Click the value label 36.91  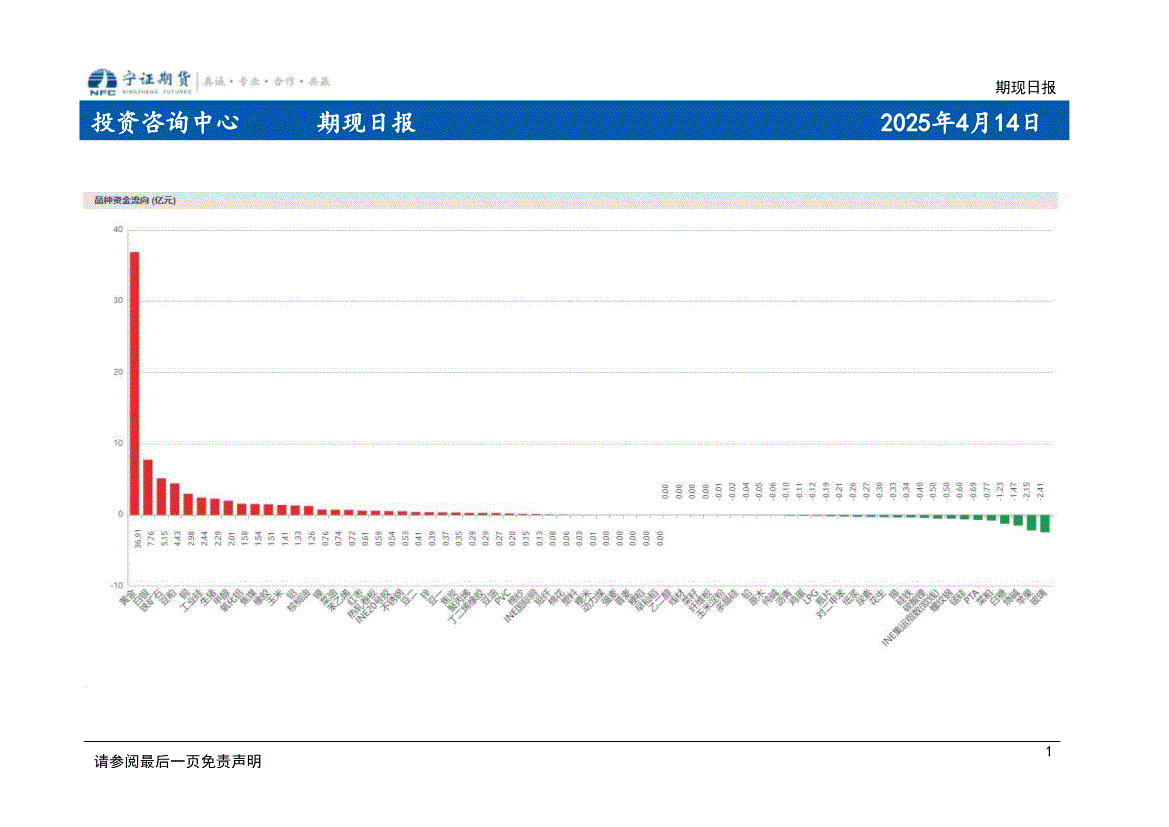tap(138, 539)
